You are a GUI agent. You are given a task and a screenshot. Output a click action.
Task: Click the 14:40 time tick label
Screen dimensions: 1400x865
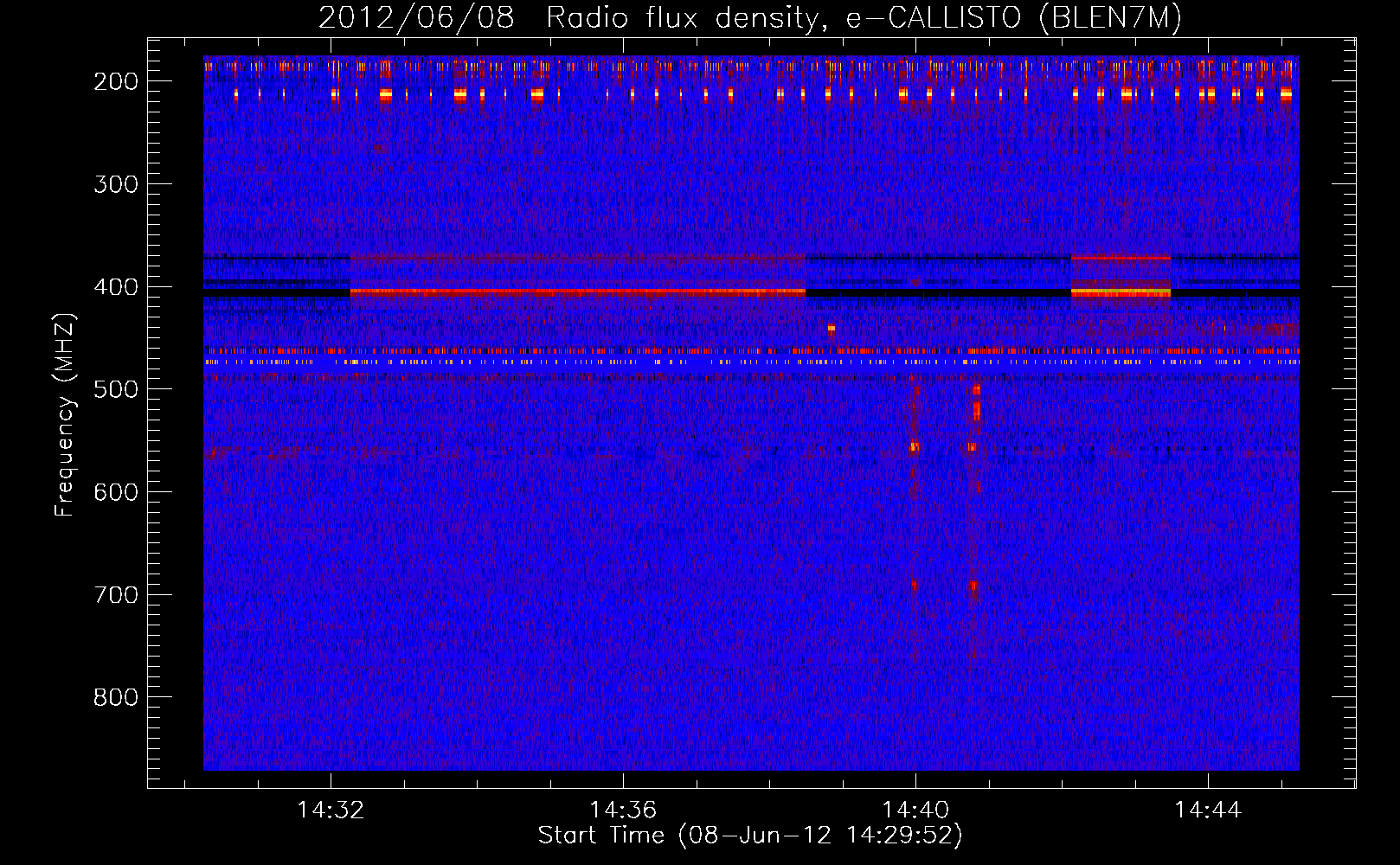coord(915,811)
